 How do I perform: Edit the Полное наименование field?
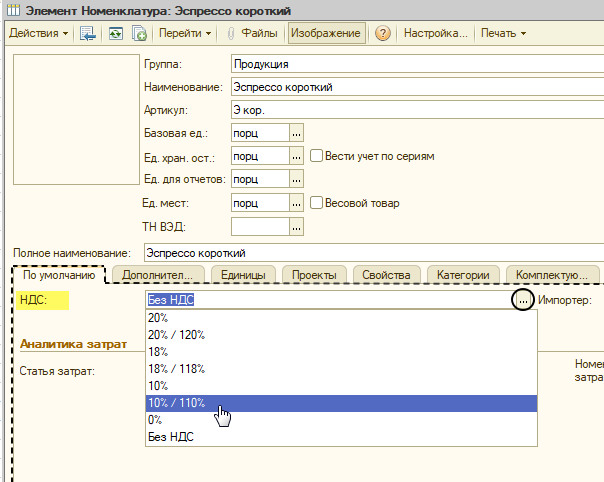(x=374, y=253)
